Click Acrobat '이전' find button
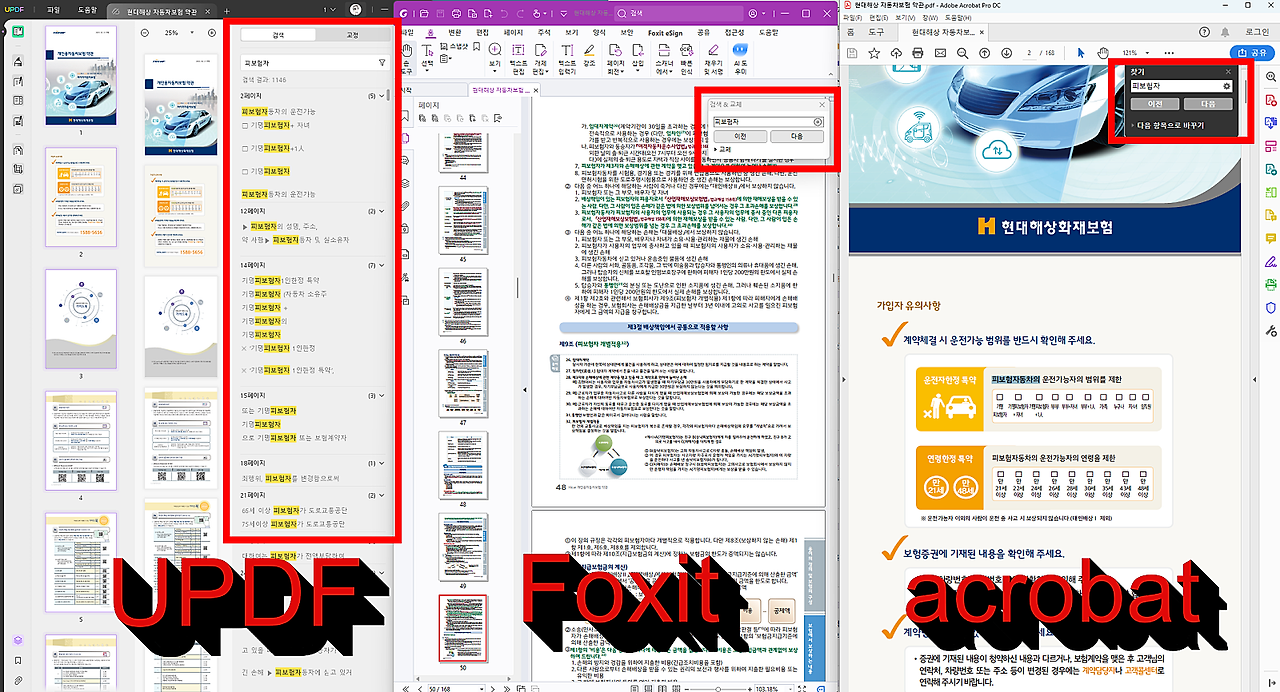The width and height of the screenshot is (1280, 692). click(x=1155, y=104)
